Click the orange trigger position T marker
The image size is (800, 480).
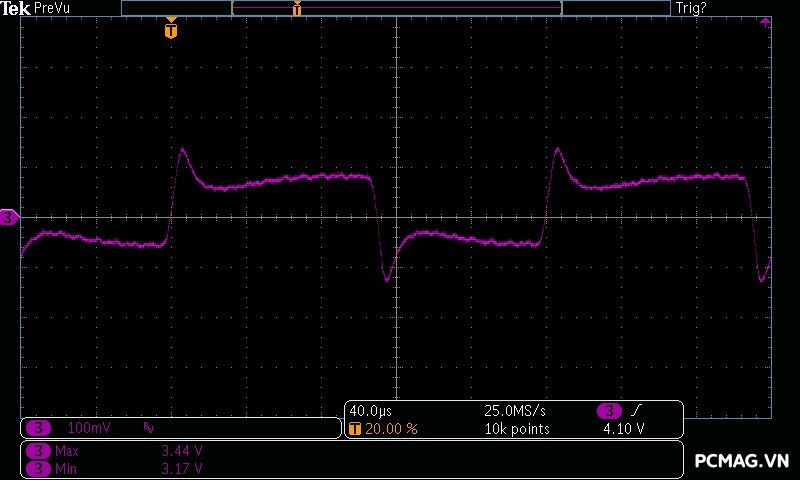tap(171, 31)
